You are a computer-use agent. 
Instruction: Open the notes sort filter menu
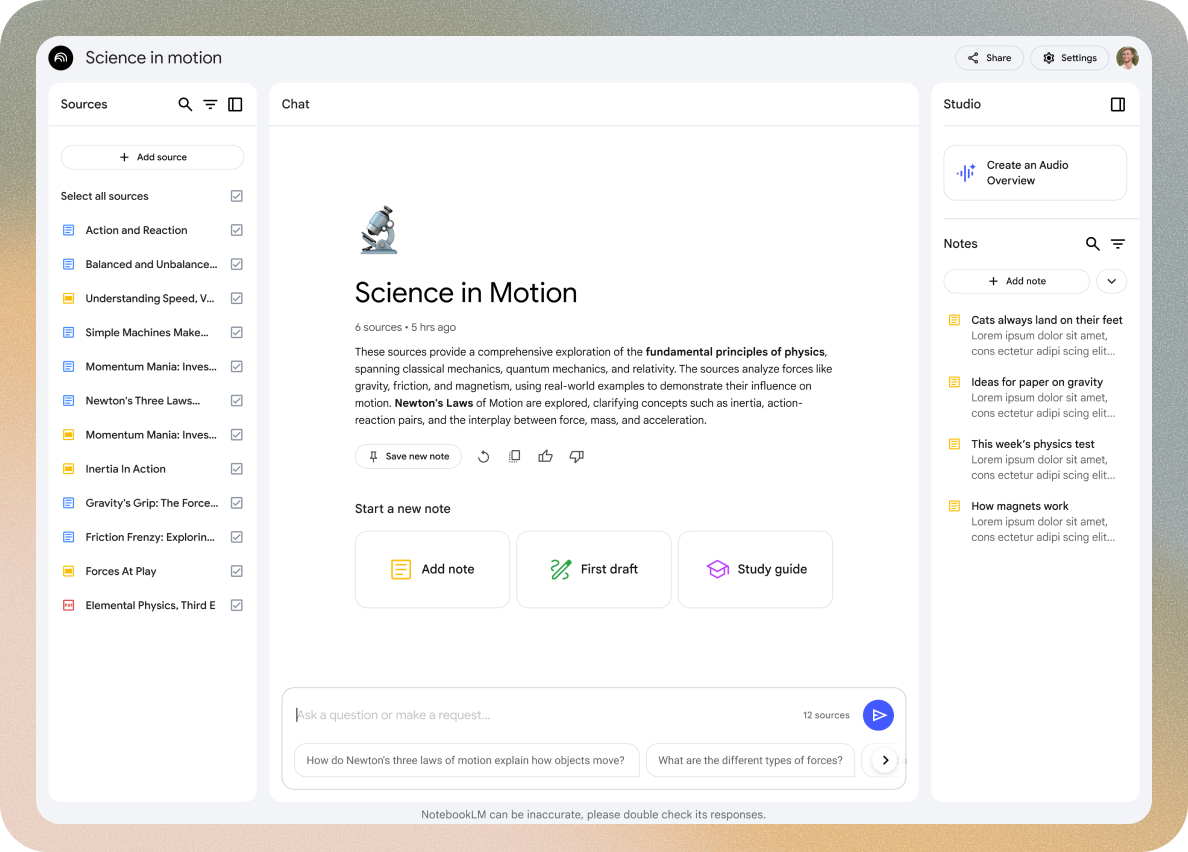[x=1118, y=244]
